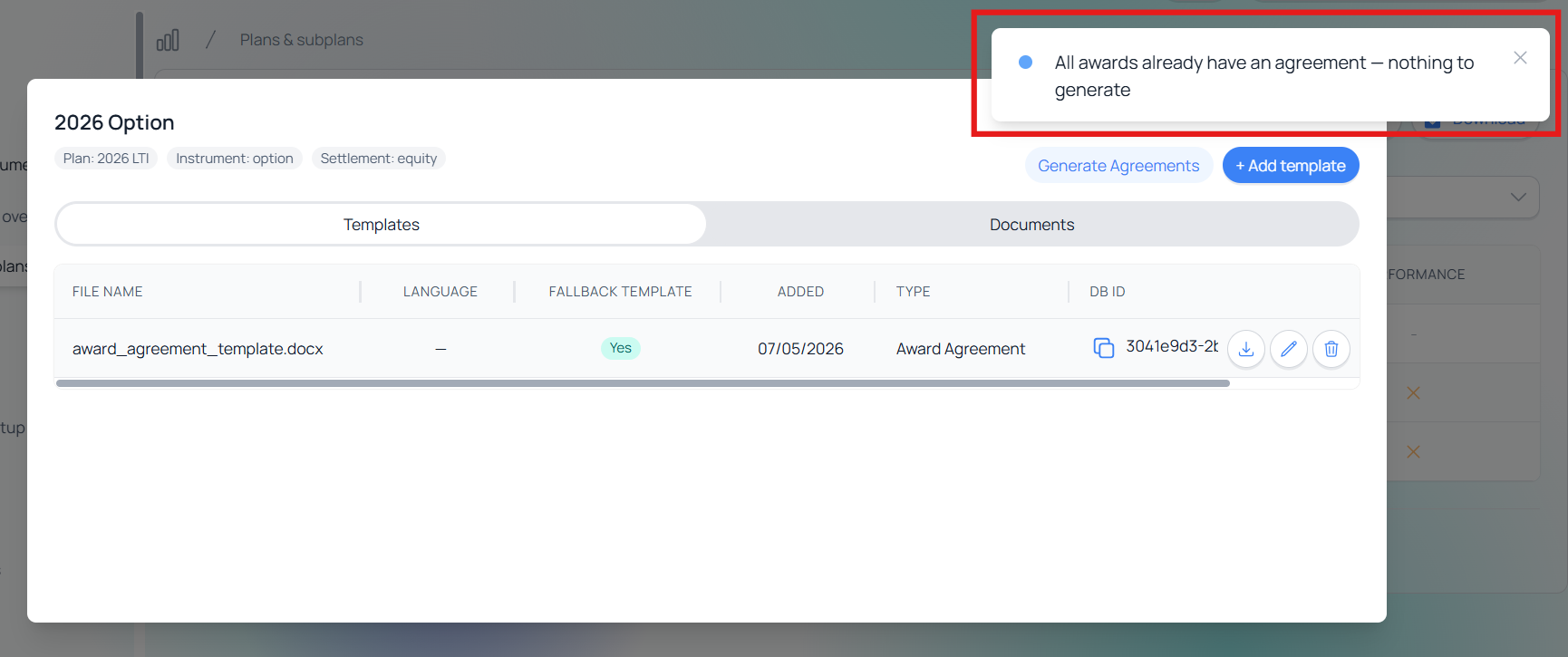The image size is (1568, 657).
Task: Click the 2026 Option dialog title
Action: coord(114,122)
